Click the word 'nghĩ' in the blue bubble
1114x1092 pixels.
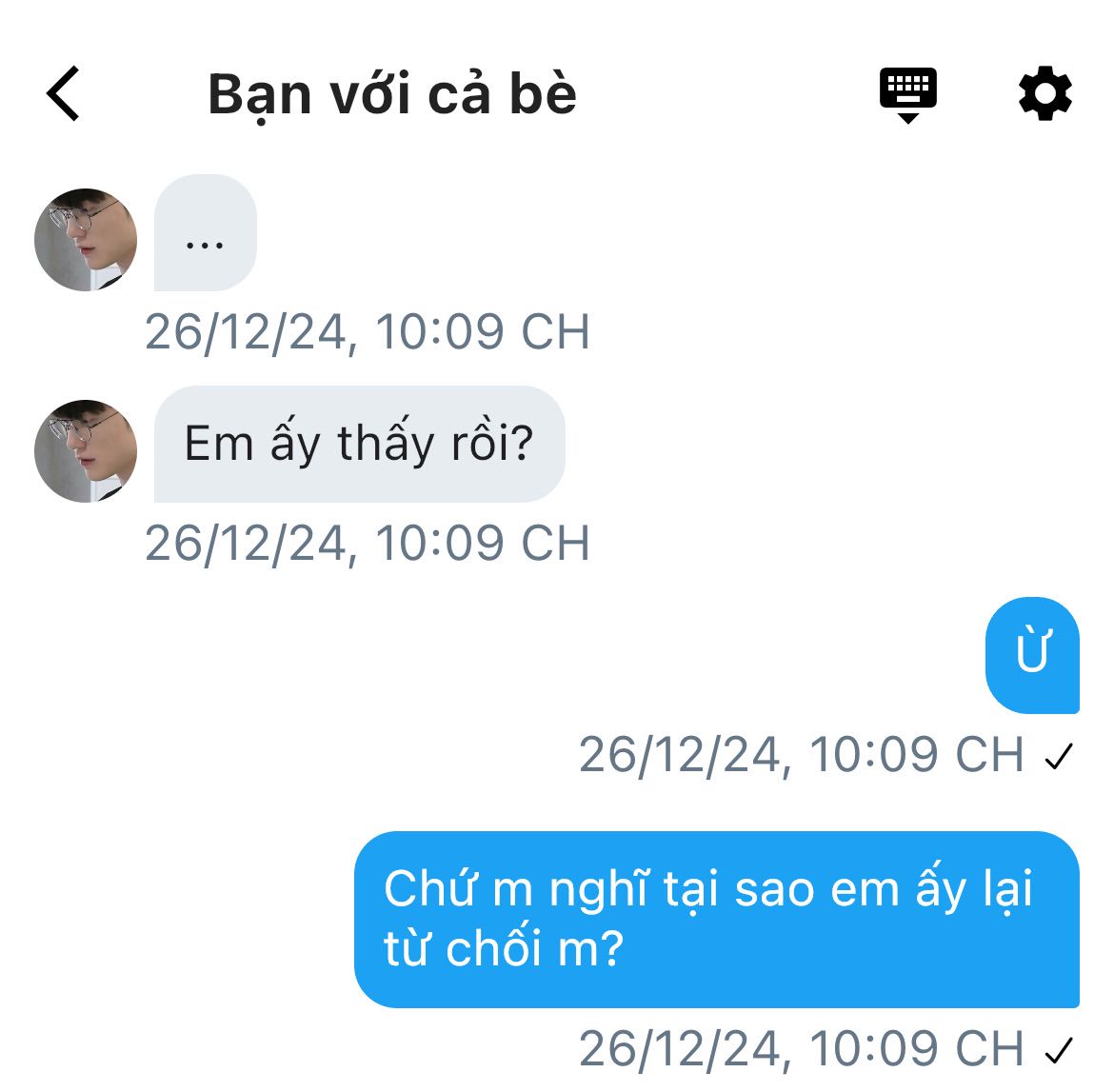click(x=599, y=890)
